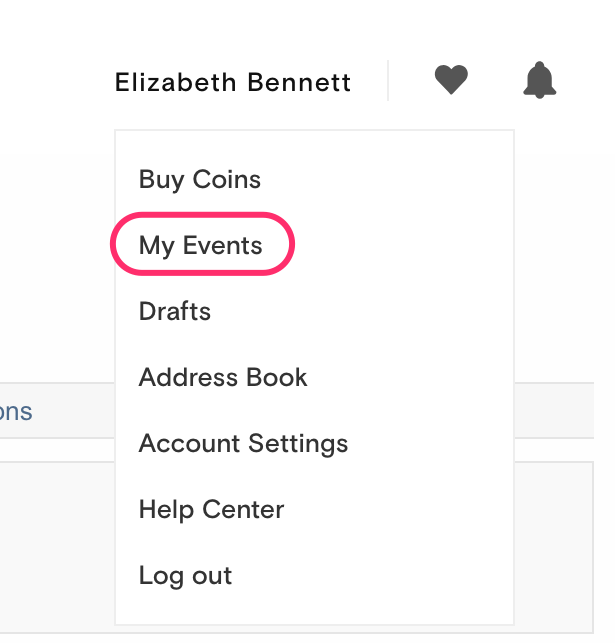Open the Address Book entry
The height and width of the screenshot is (643, 615).
pos(223,377)
